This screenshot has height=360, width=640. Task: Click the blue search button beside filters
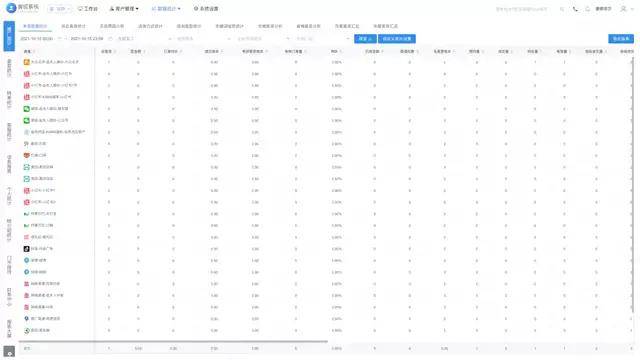365,39
